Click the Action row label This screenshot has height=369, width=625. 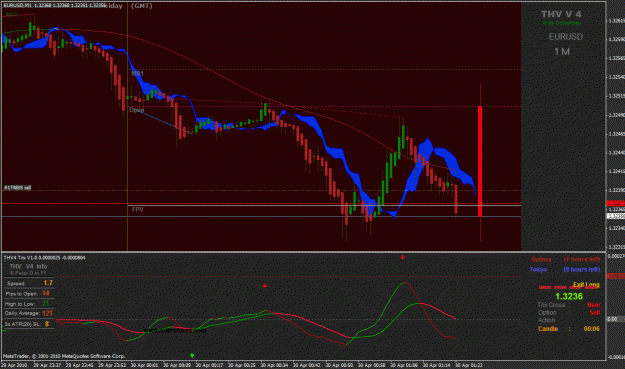coord(546,320)
